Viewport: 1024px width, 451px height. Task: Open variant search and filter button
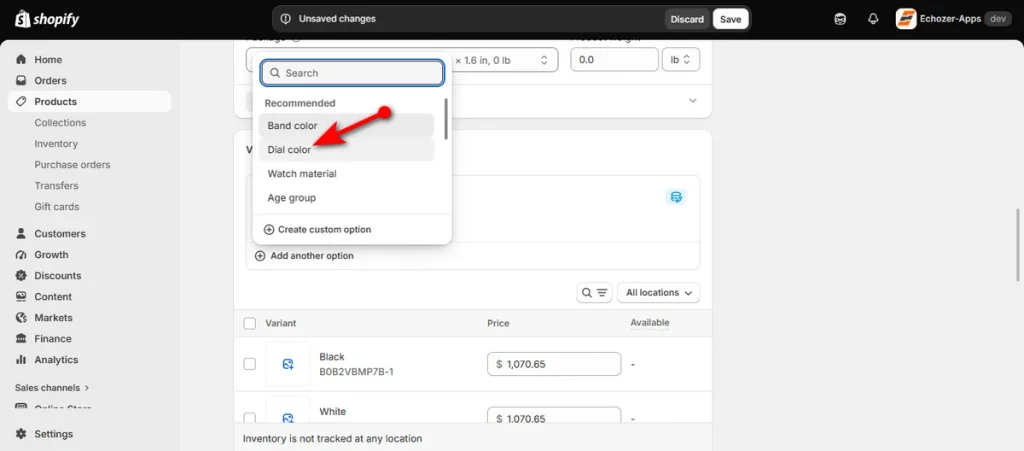pyautogui.click(x=594, y=293)
